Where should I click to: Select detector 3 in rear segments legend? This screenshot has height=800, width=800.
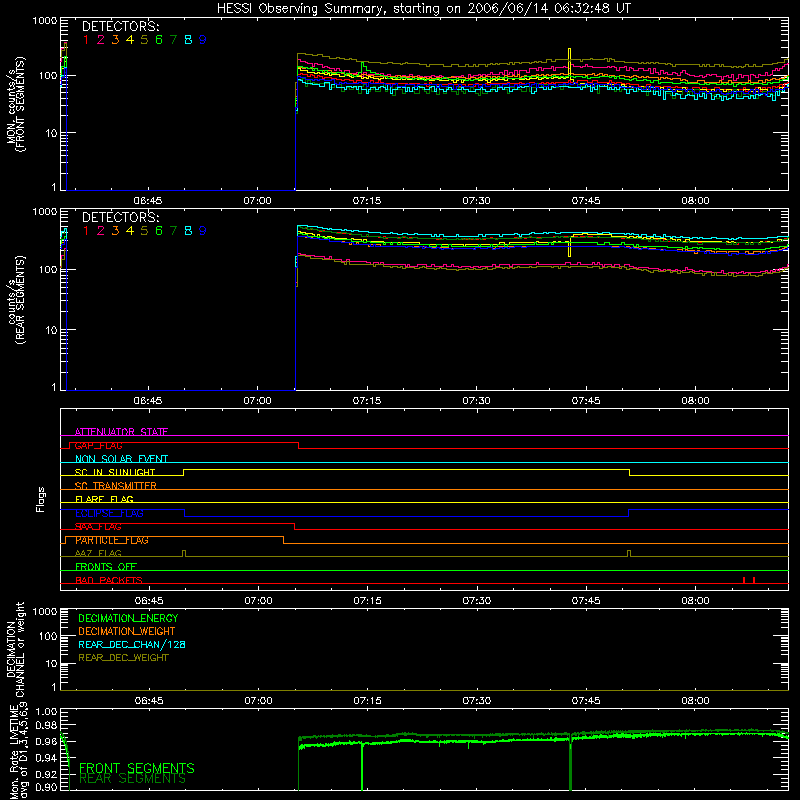click(115, 231)
